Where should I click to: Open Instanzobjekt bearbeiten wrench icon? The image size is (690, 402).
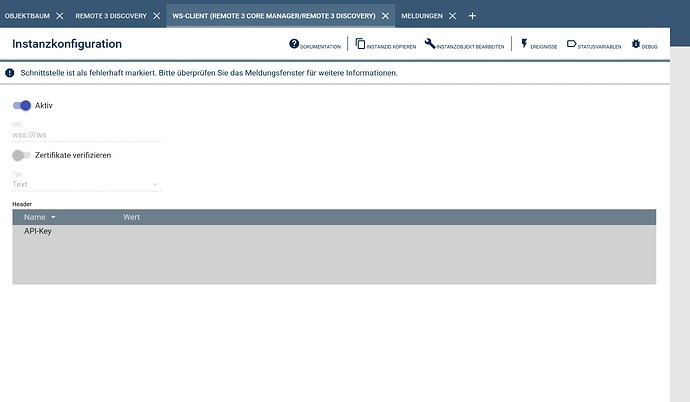point(429,44)
